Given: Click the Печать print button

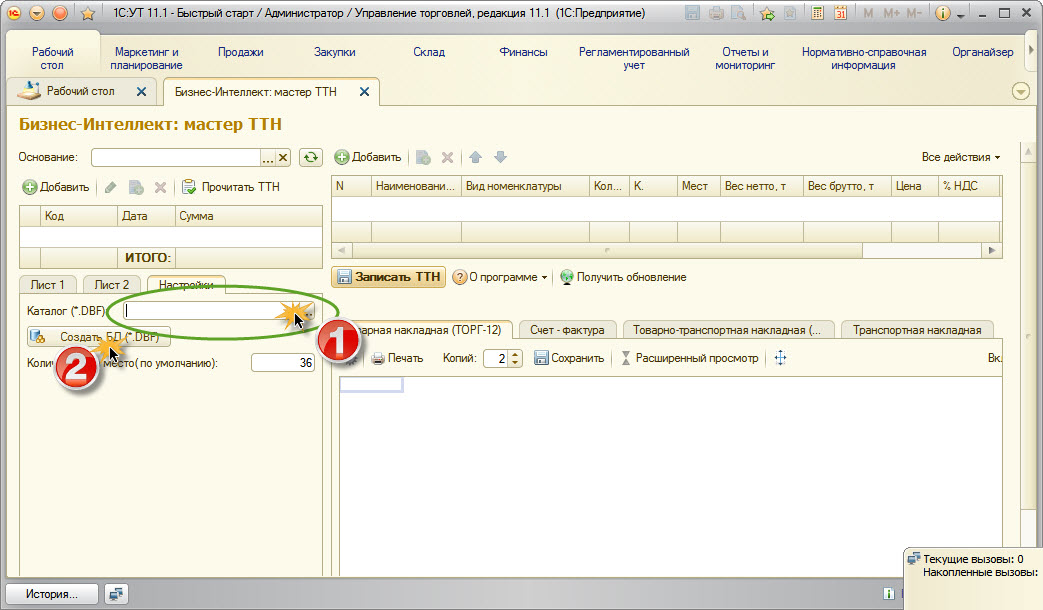Looking at the screenshot, I should pyautogui.click(x=397, y=359).
